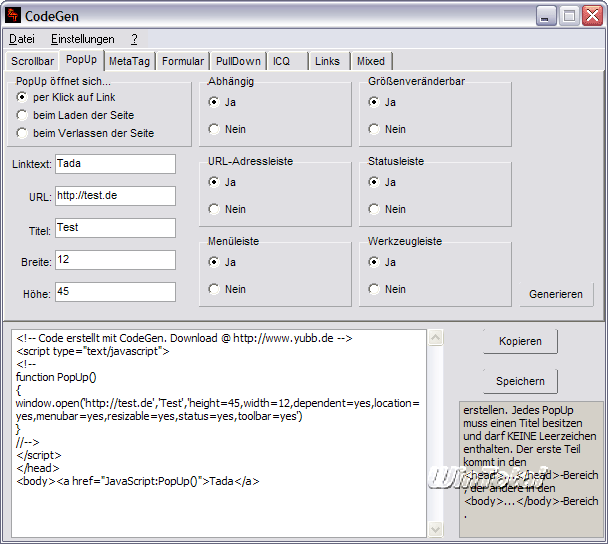The width and height of the screenshot is (608, 544).
Task: Choose Nein under Größenveränderbar
Action: coord(387,129)
